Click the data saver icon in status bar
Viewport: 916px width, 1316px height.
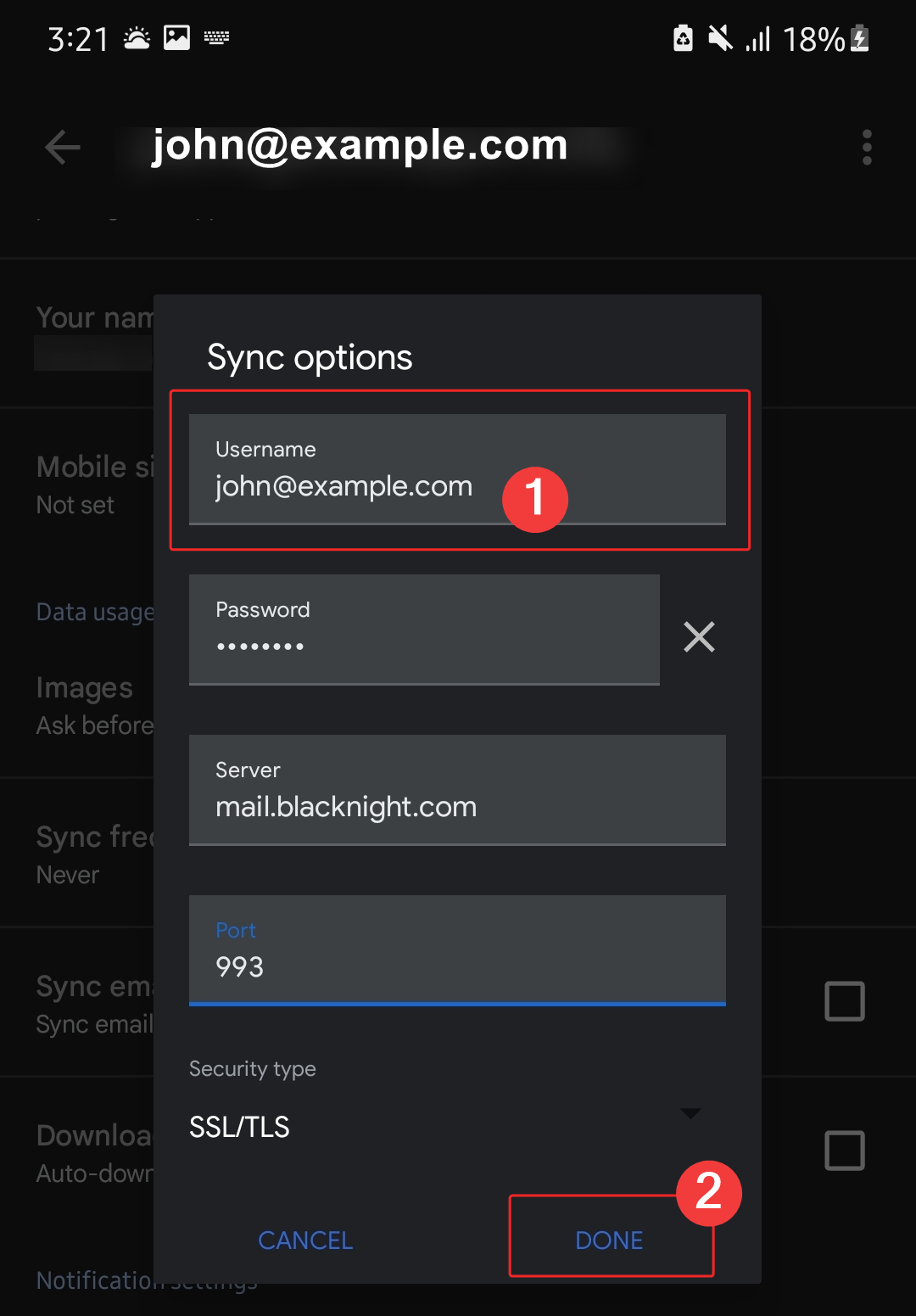point(683,38)
